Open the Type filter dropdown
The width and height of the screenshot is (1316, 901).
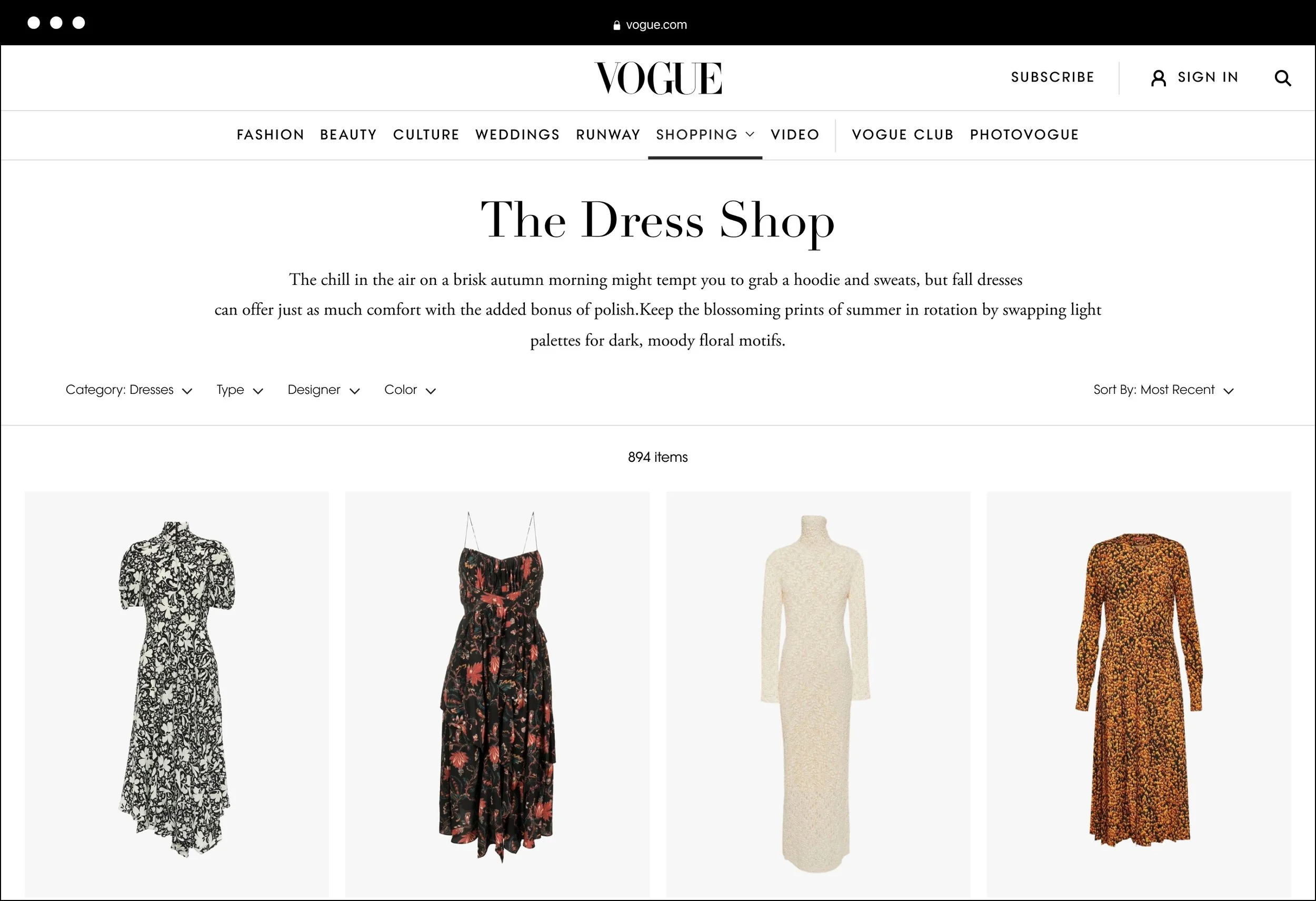tap(240, 390)
